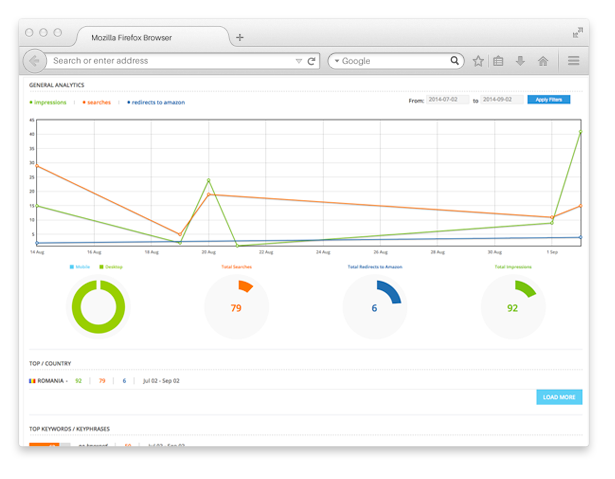Click the Total Impressions gauge showing 92
Image resolution: width=615 pixels, height=479 pixels.
pyautogui.click(x=513, y=307)
